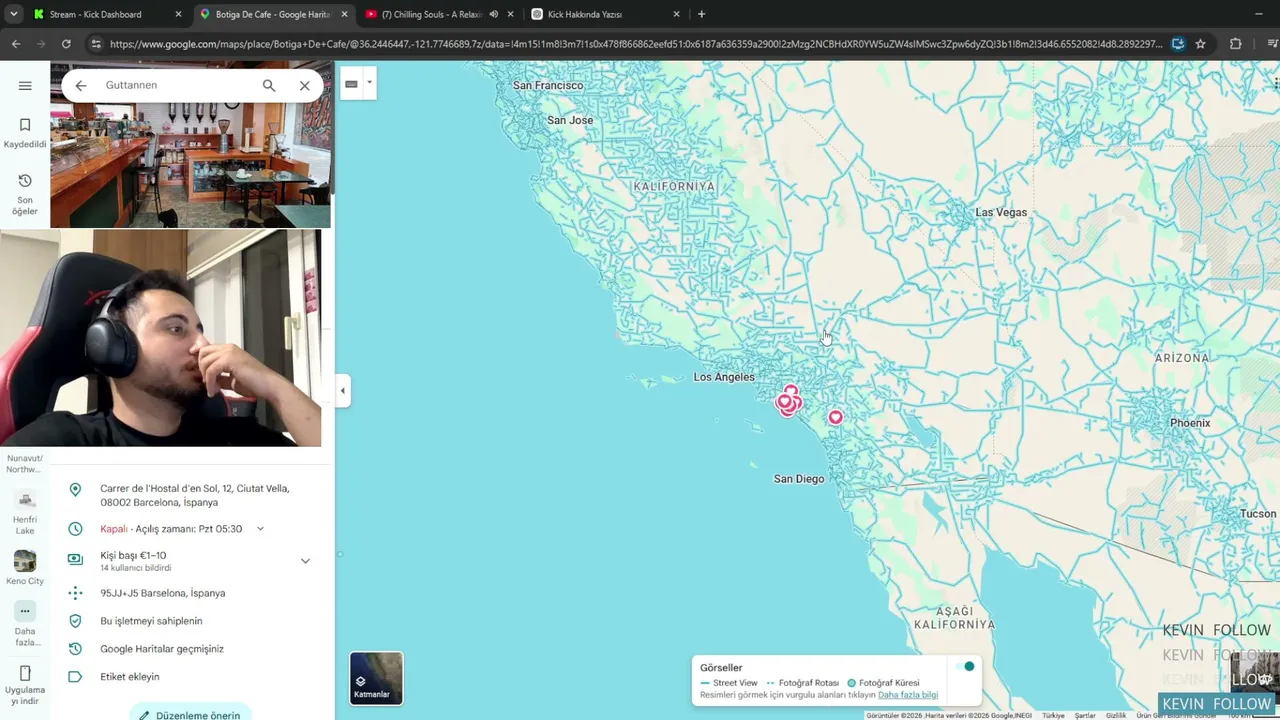Image resolution: width=1280 pixels, height=720 pixels.
Task: Open the media controls icon
Action: click(x=1272, y=44)
